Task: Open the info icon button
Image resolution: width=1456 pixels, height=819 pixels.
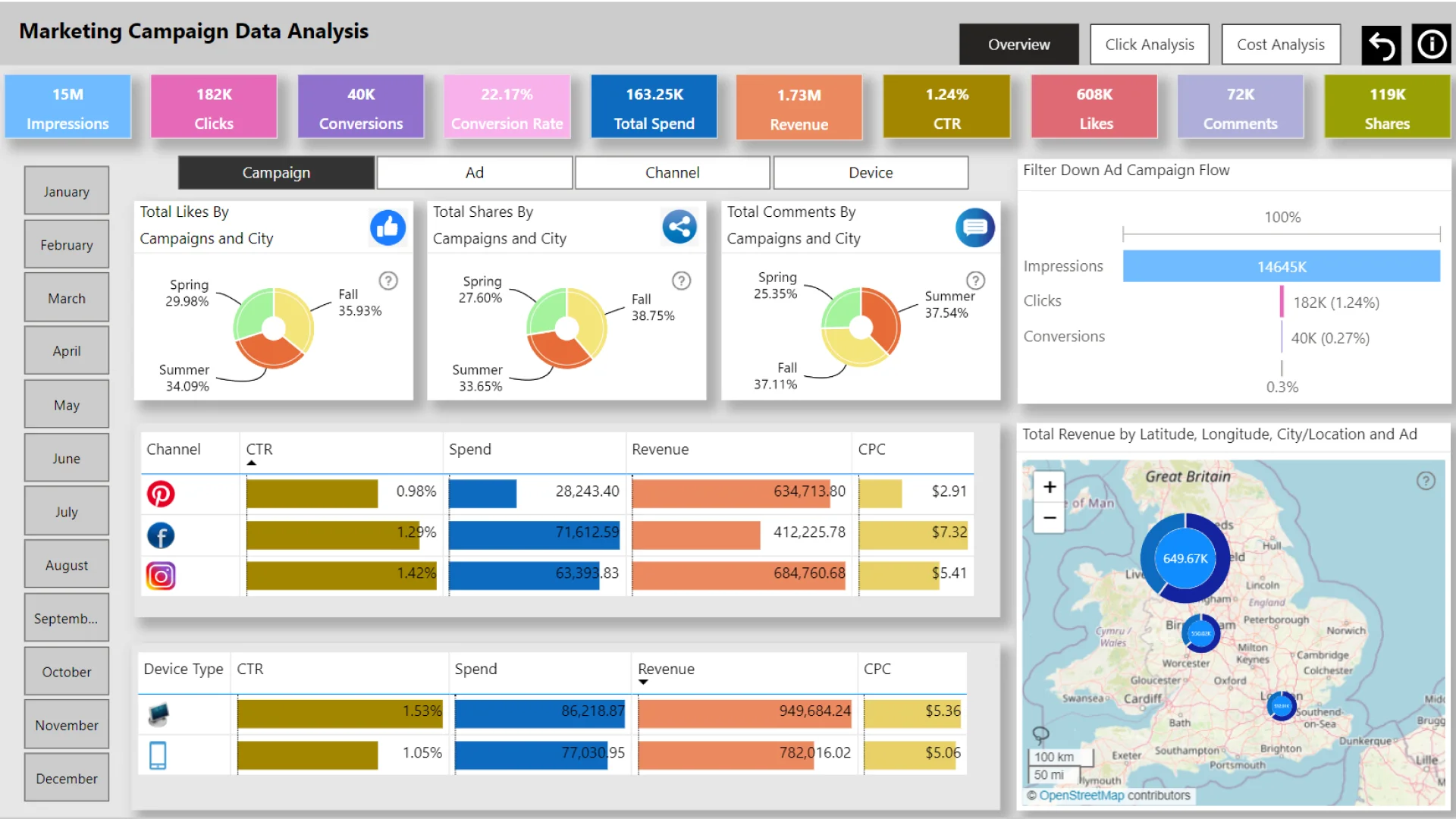Action: coord(1431,45)
